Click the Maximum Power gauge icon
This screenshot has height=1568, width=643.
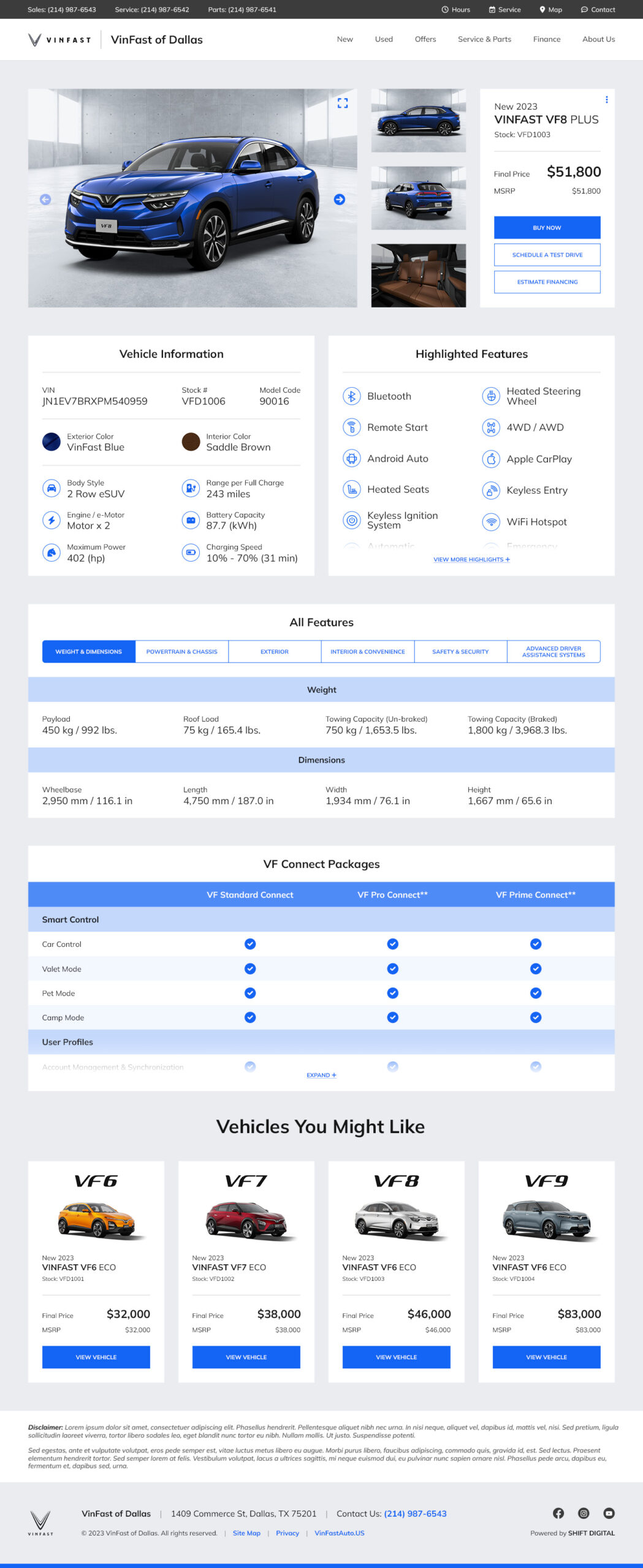51,552
